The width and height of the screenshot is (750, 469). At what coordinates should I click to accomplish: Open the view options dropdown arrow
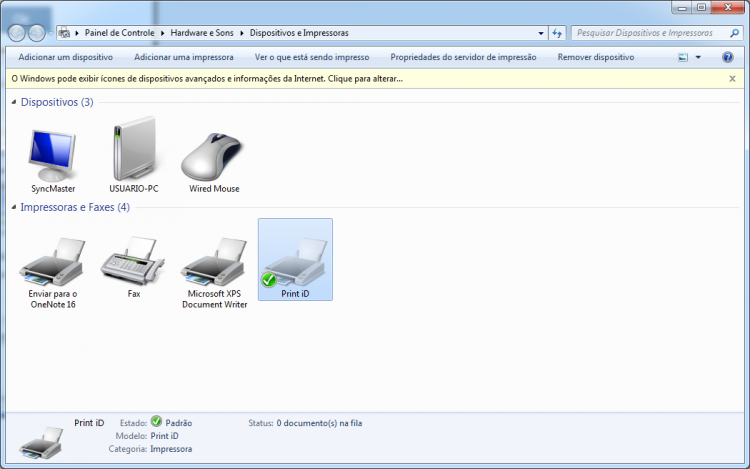[x=698, y=57]
